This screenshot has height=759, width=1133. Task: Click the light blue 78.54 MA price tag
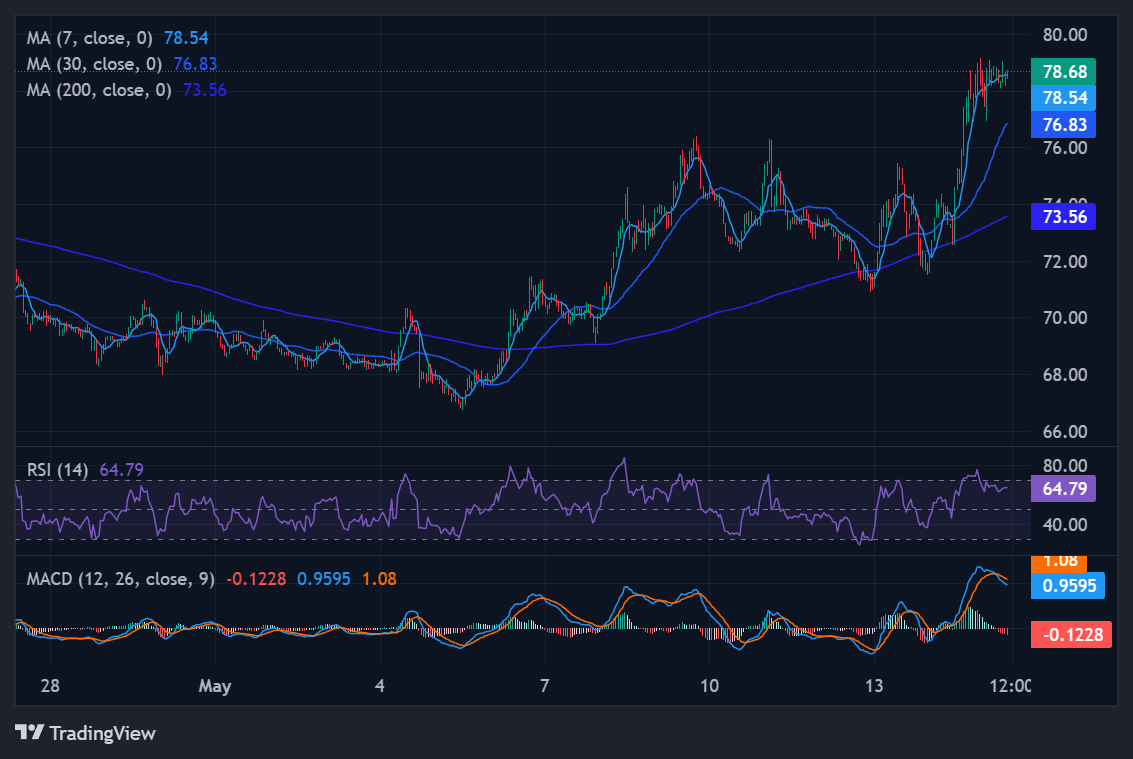(1064, 98)
